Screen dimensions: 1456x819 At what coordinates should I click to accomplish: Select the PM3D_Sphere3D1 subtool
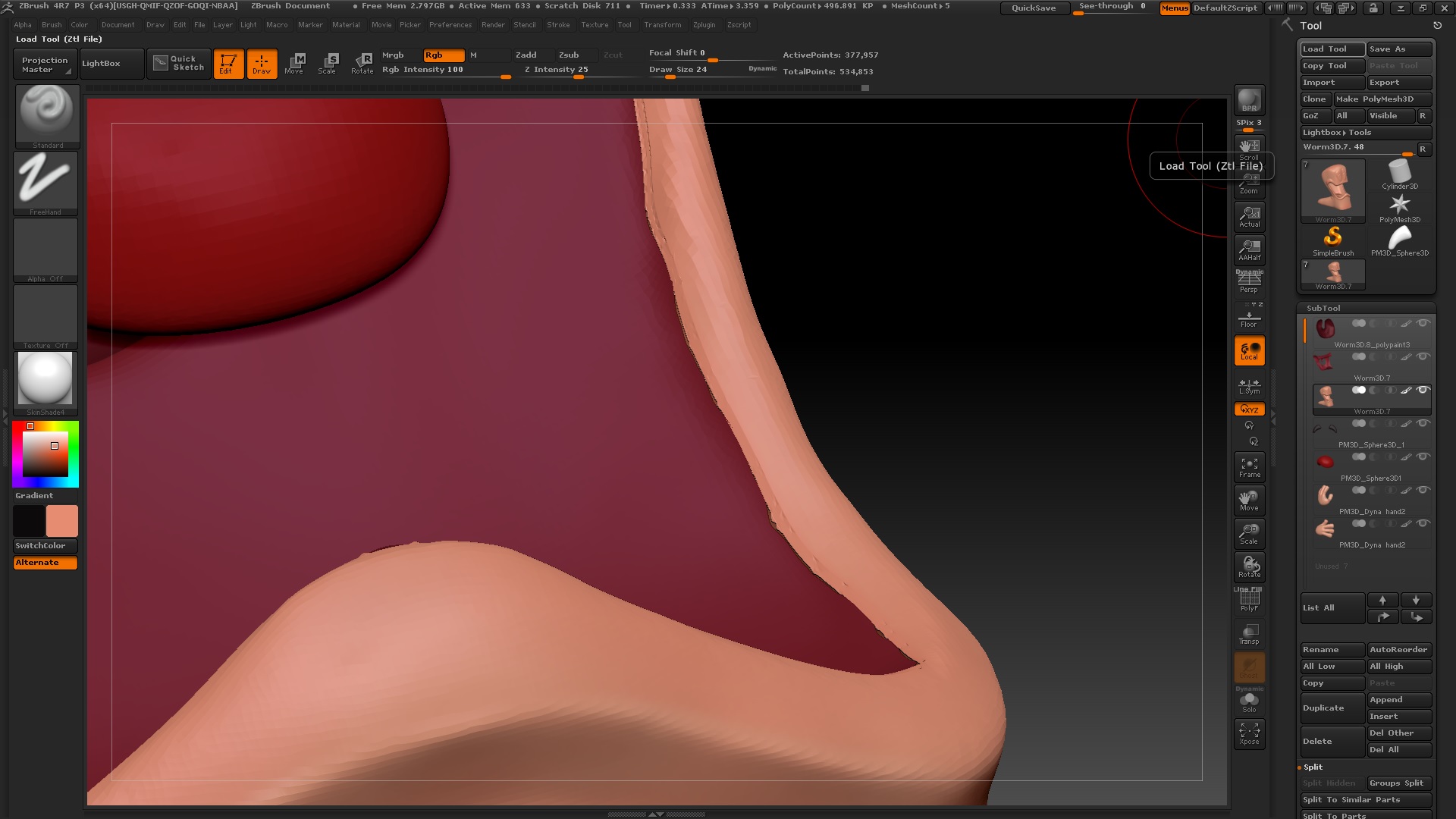click(x=1371, y=466)
